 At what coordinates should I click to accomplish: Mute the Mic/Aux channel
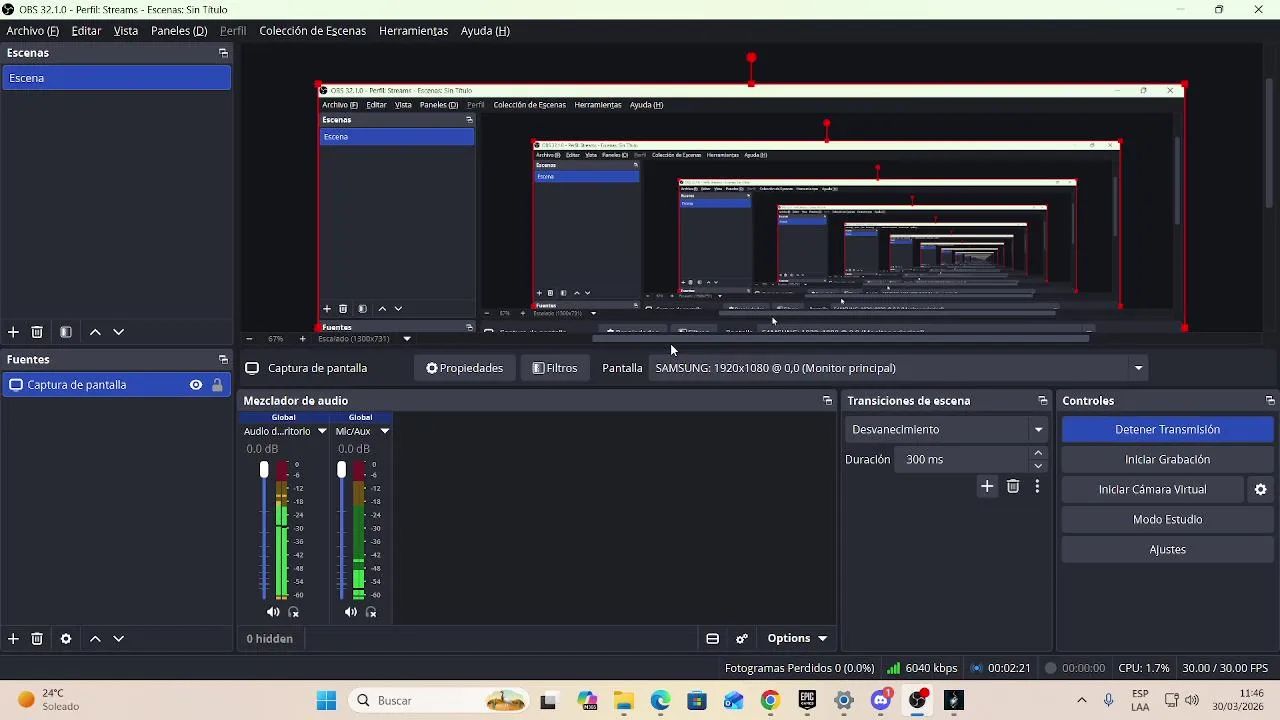[x=350, y=612]
